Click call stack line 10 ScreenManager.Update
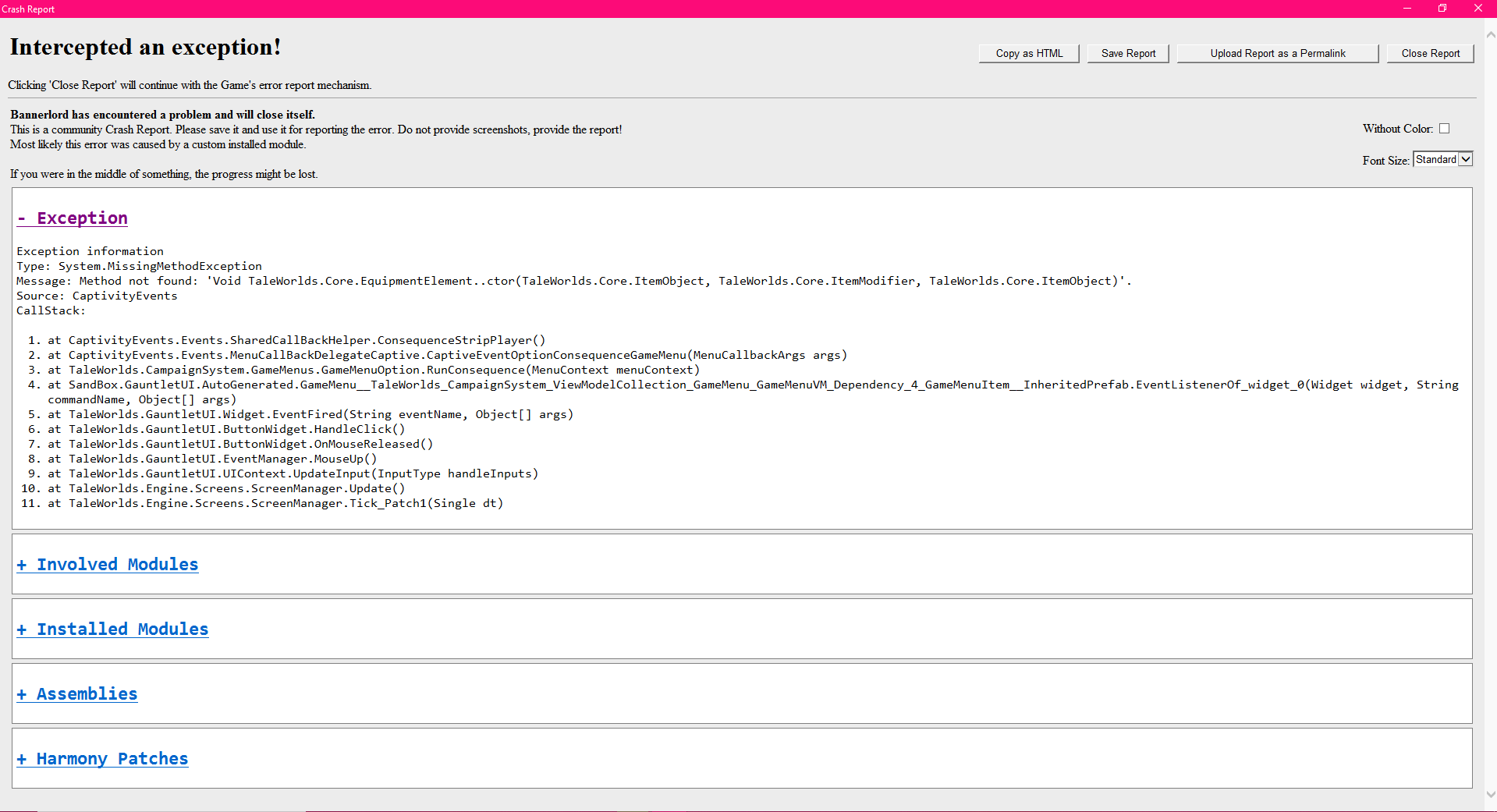 [226, 488]
